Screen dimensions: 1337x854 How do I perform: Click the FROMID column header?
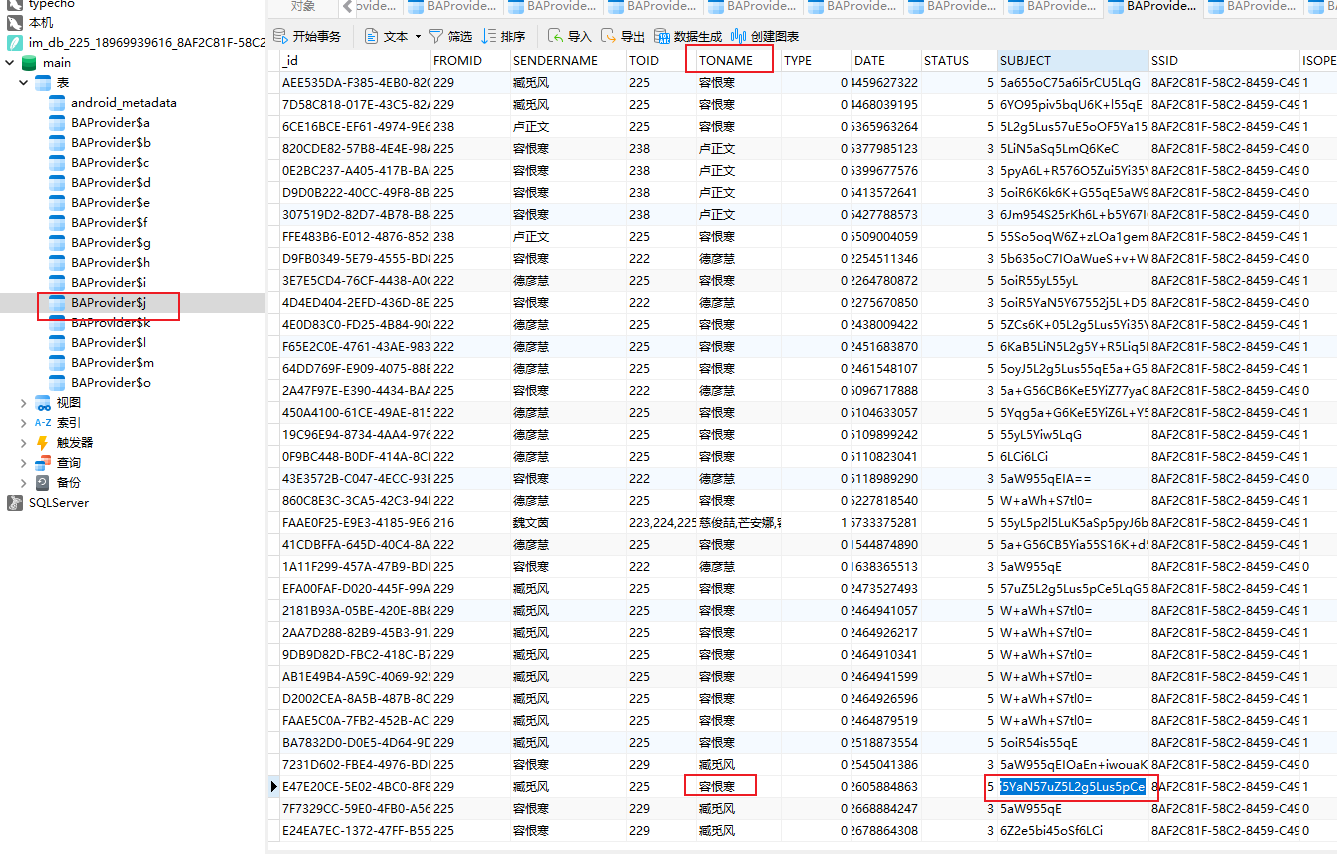tap(471, 60)
